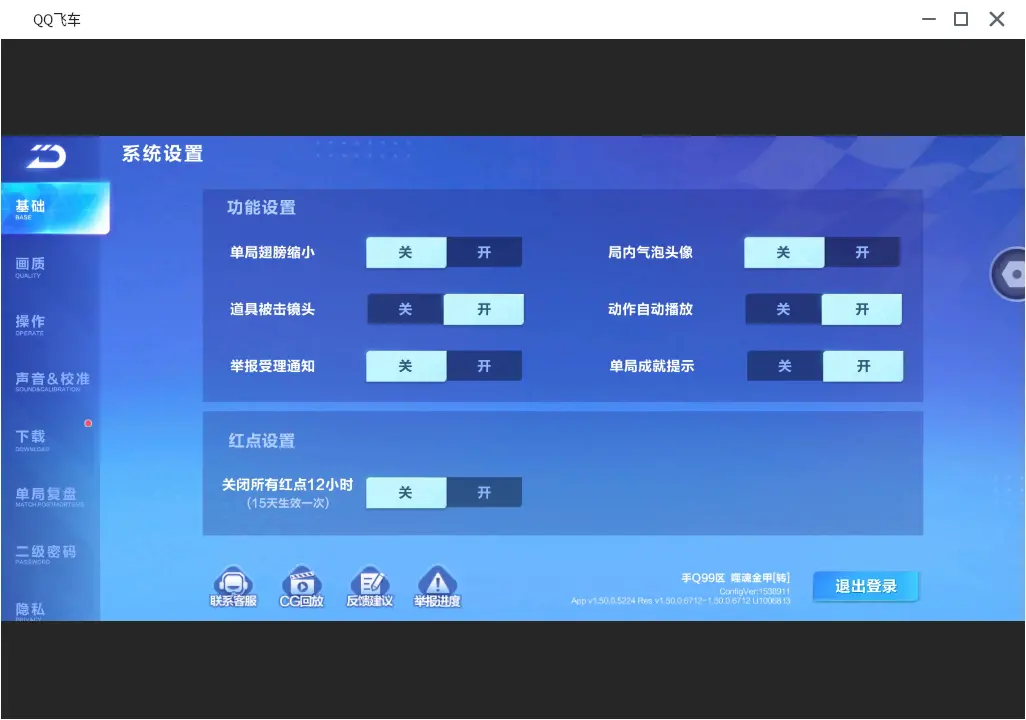This screenshot has height=720, width=1026.
Task: Set 举报受理通知 to 开
Action: tap(484, 366)
